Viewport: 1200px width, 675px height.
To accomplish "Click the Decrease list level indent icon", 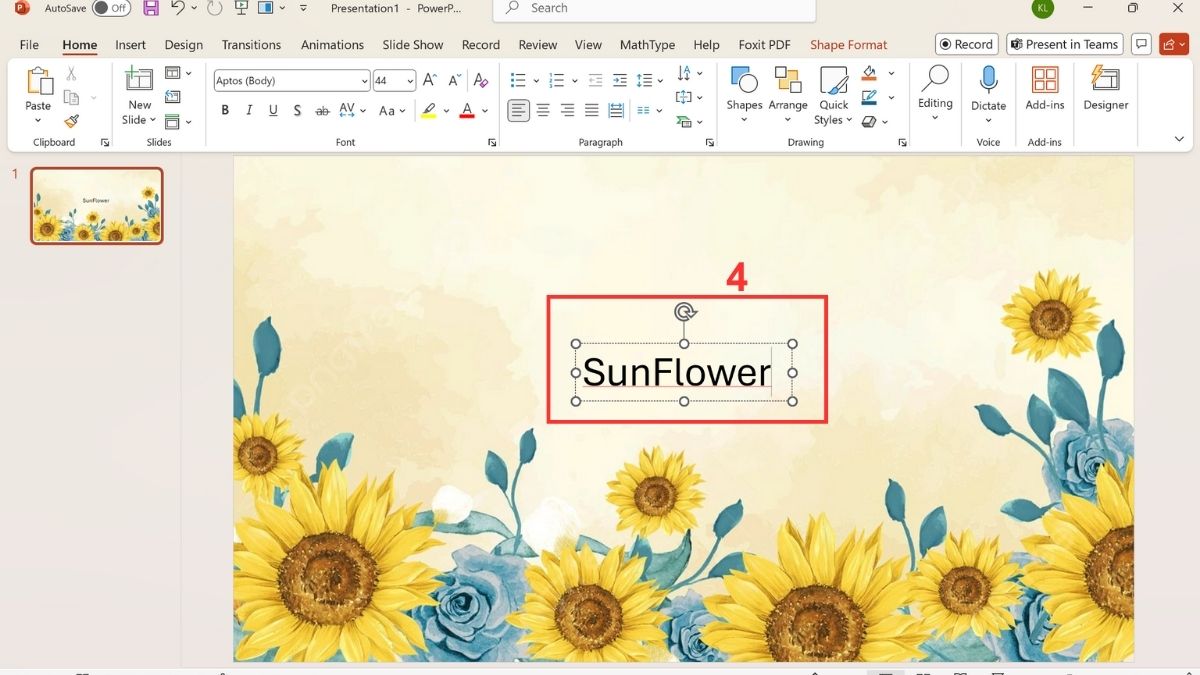I will pos(596,80).
